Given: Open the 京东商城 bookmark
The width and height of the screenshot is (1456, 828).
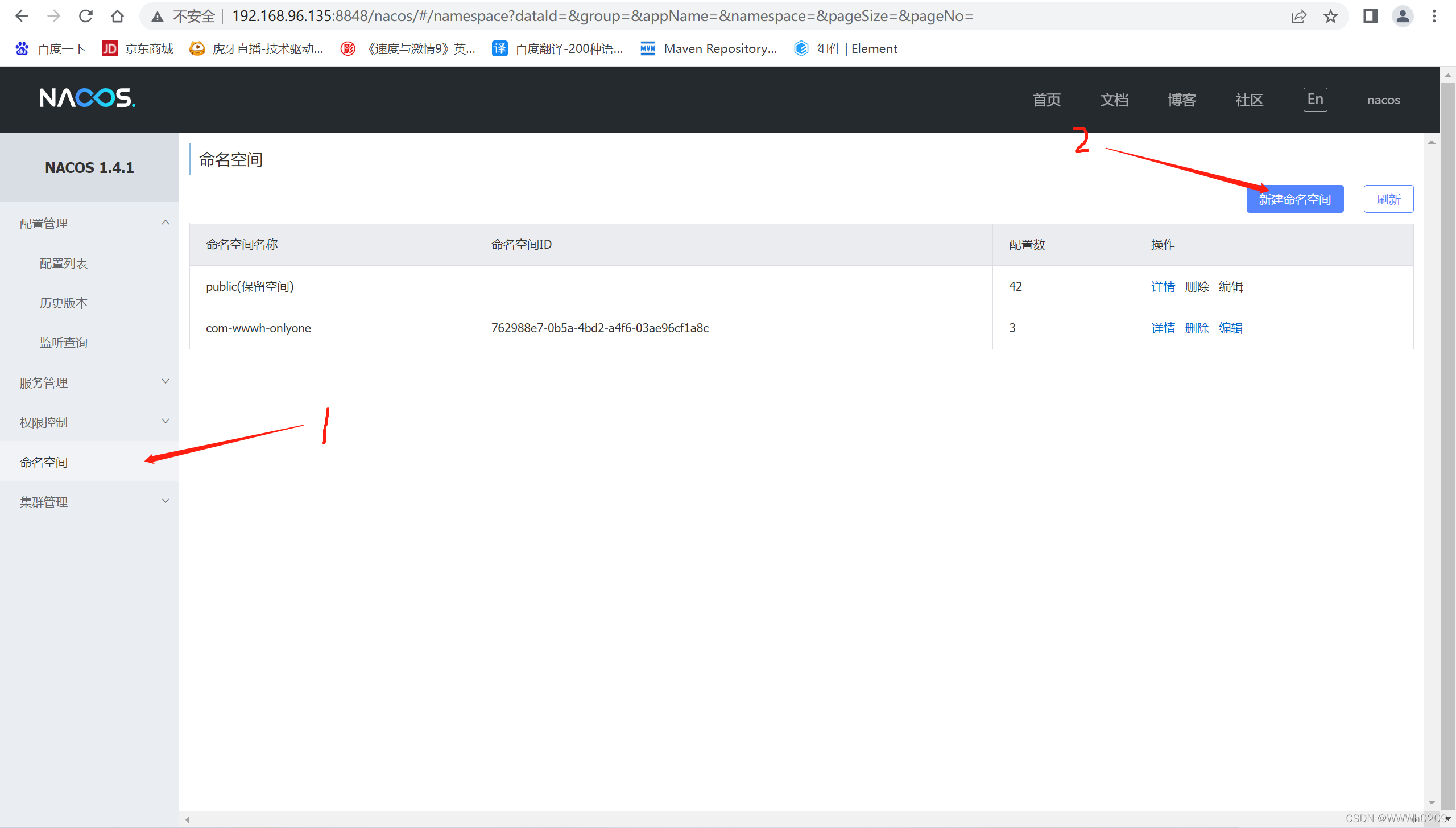Looking at the screenshot, I should [138, 49].
